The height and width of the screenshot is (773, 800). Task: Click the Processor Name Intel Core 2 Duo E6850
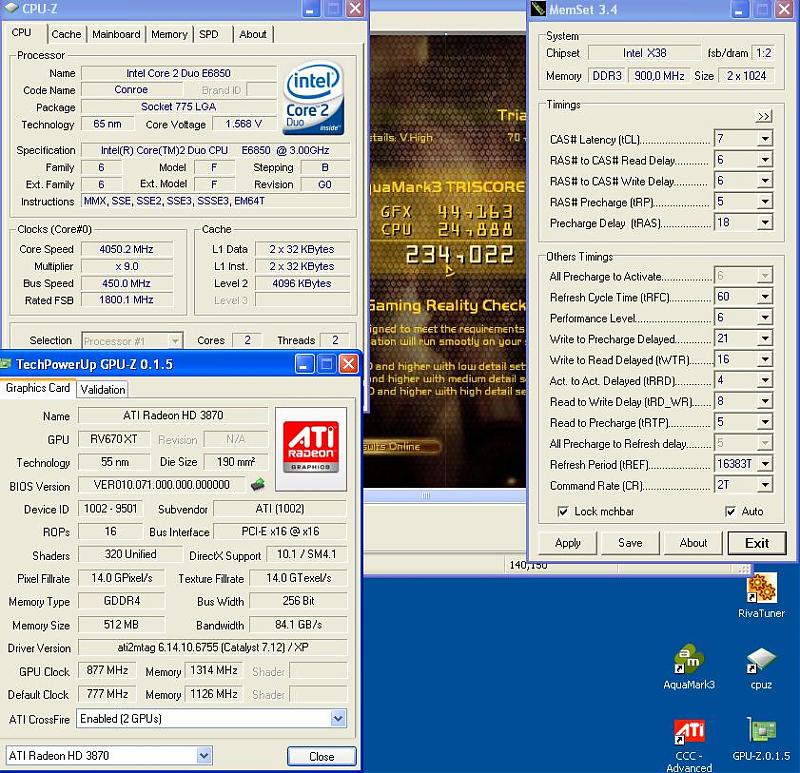point(179,73)
